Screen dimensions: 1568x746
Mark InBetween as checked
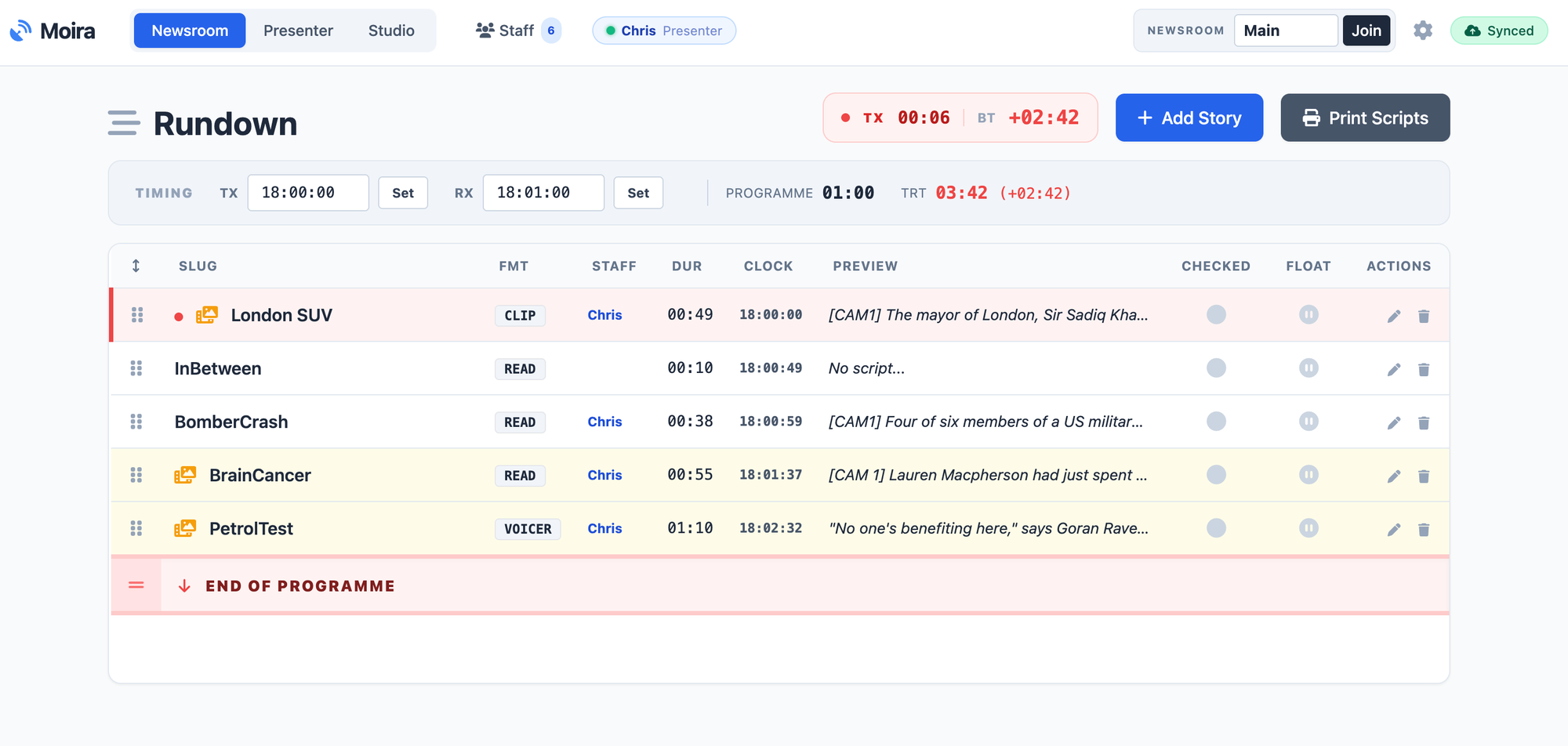[x=1216, y=368]
